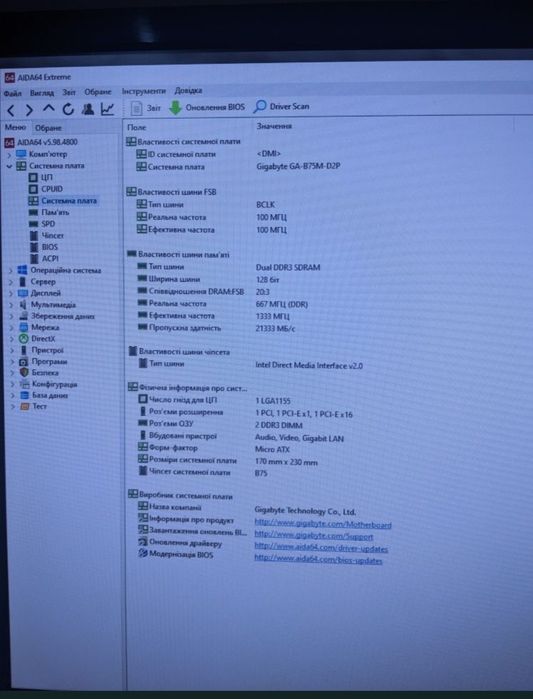Select the Dual DDR3 SDRAM value
The image size is (533, 699).
pos(288,267)
